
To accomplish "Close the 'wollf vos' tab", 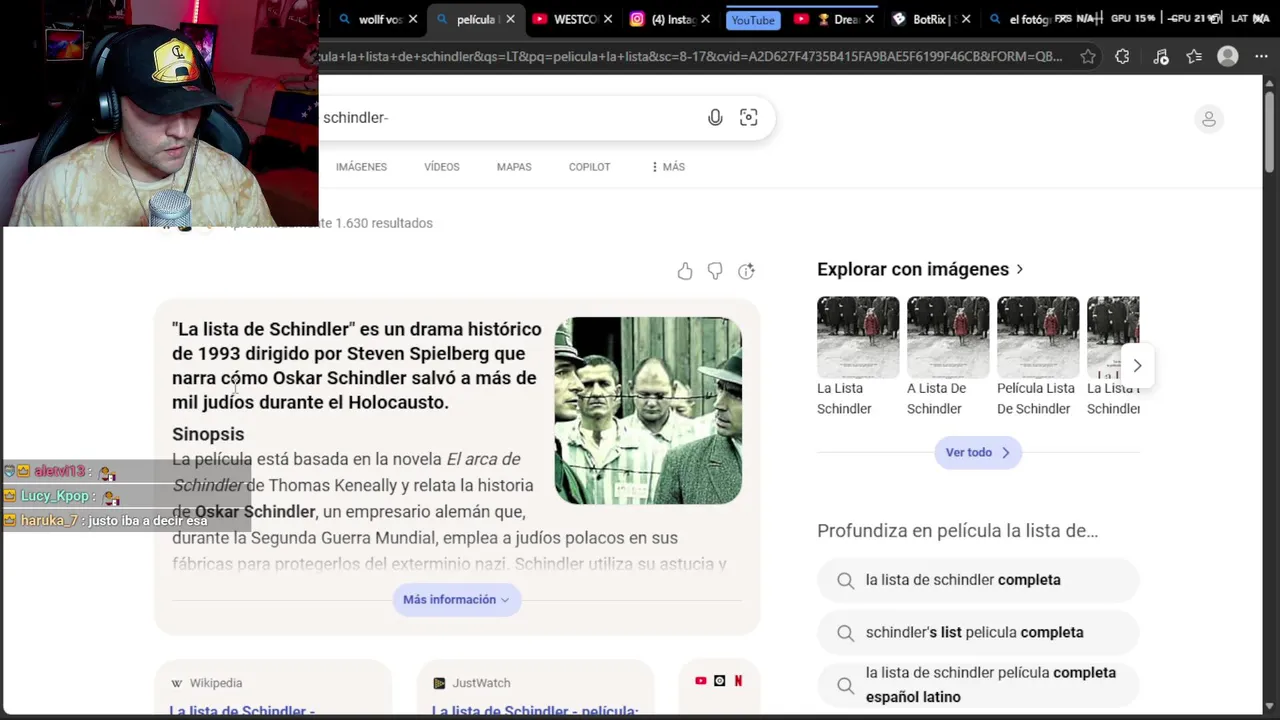I will (x=413, y=19).
